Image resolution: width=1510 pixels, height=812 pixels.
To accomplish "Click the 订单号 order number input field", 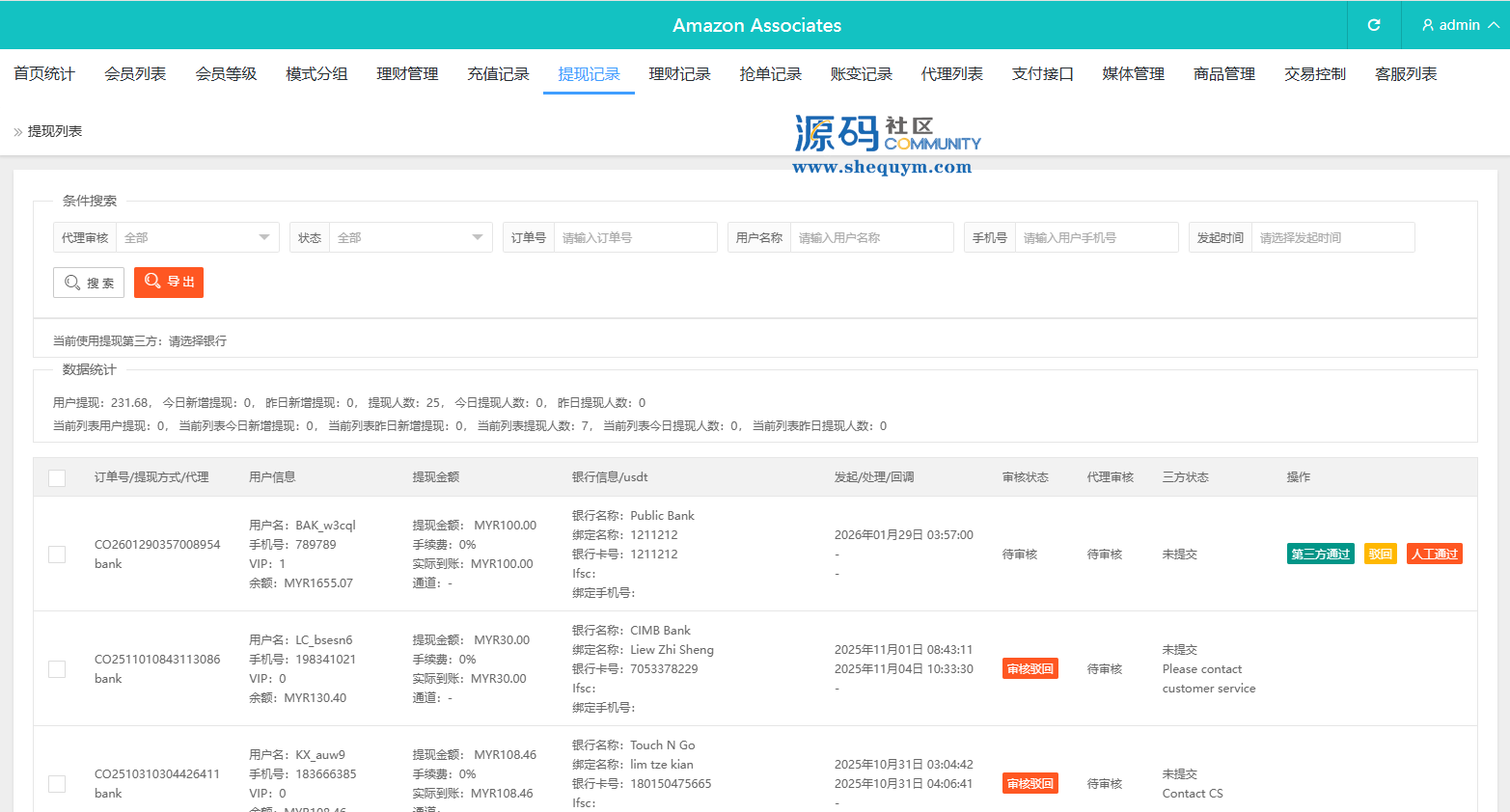I will [635, 237].
